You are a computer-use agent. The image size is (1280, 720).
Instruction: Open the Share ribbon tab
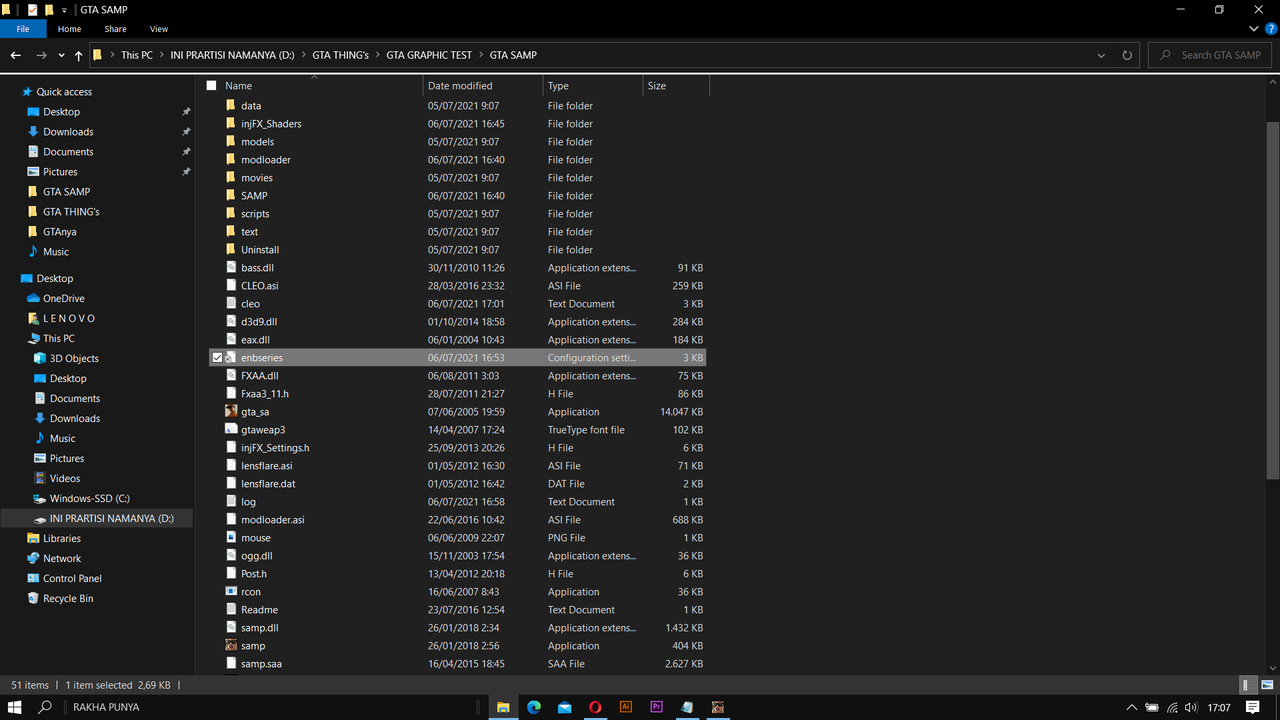click(x=115, y=29)
